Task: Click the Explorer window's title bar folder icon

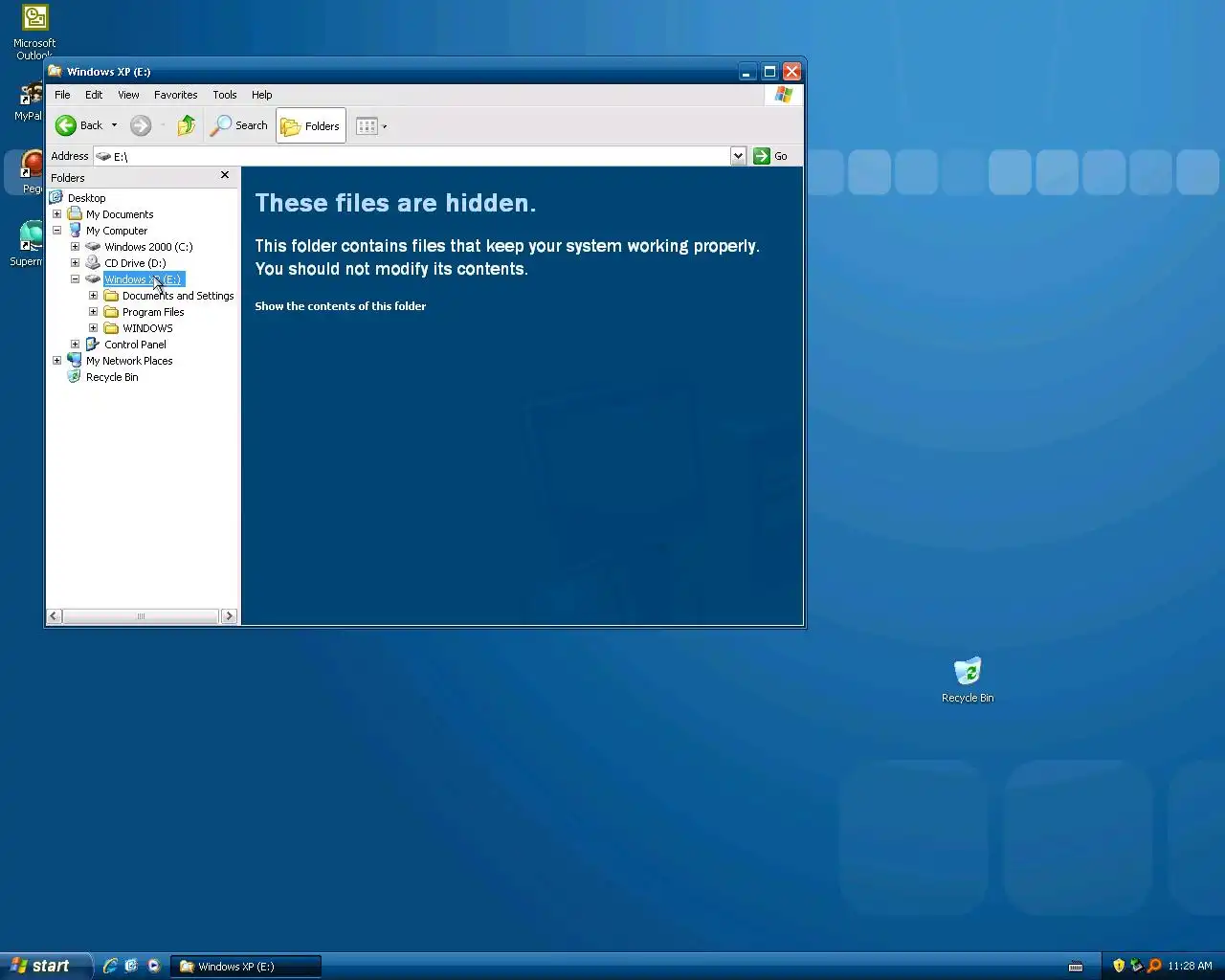Action: tap(56, 71)
